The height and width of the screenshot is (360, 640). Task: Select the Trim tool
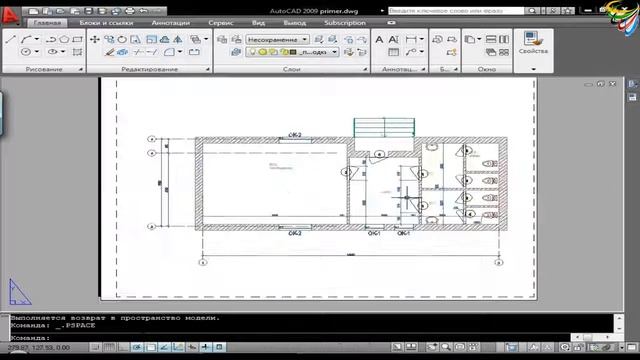pyautogui.click(x=138, y=52)
